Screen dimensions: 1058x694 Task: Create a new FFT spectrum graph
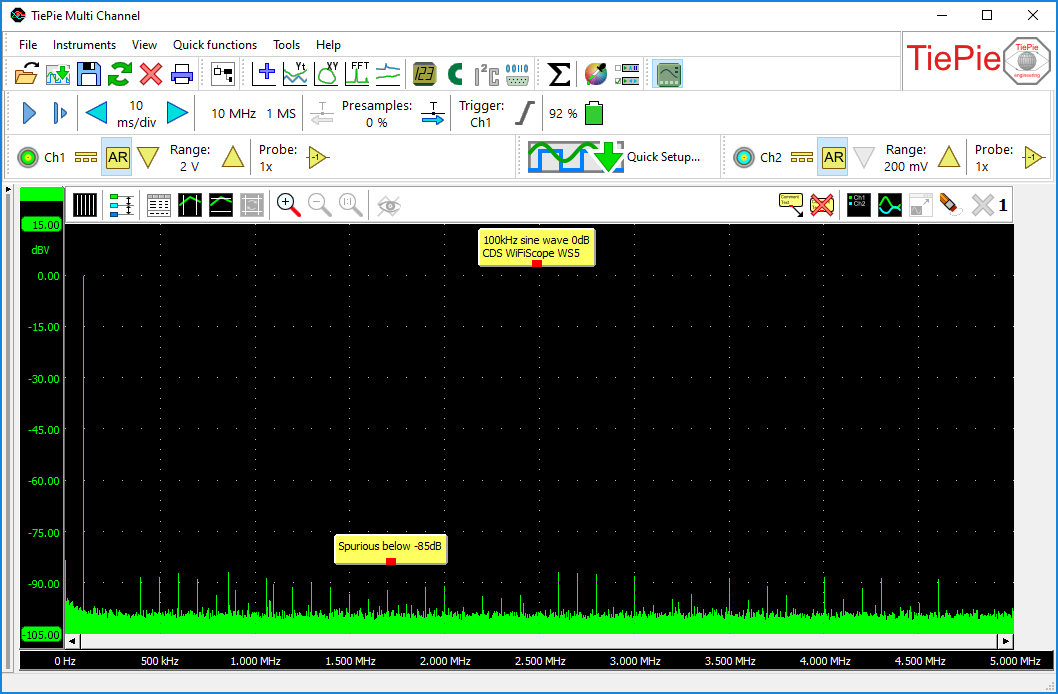click(x=358, y=73)
